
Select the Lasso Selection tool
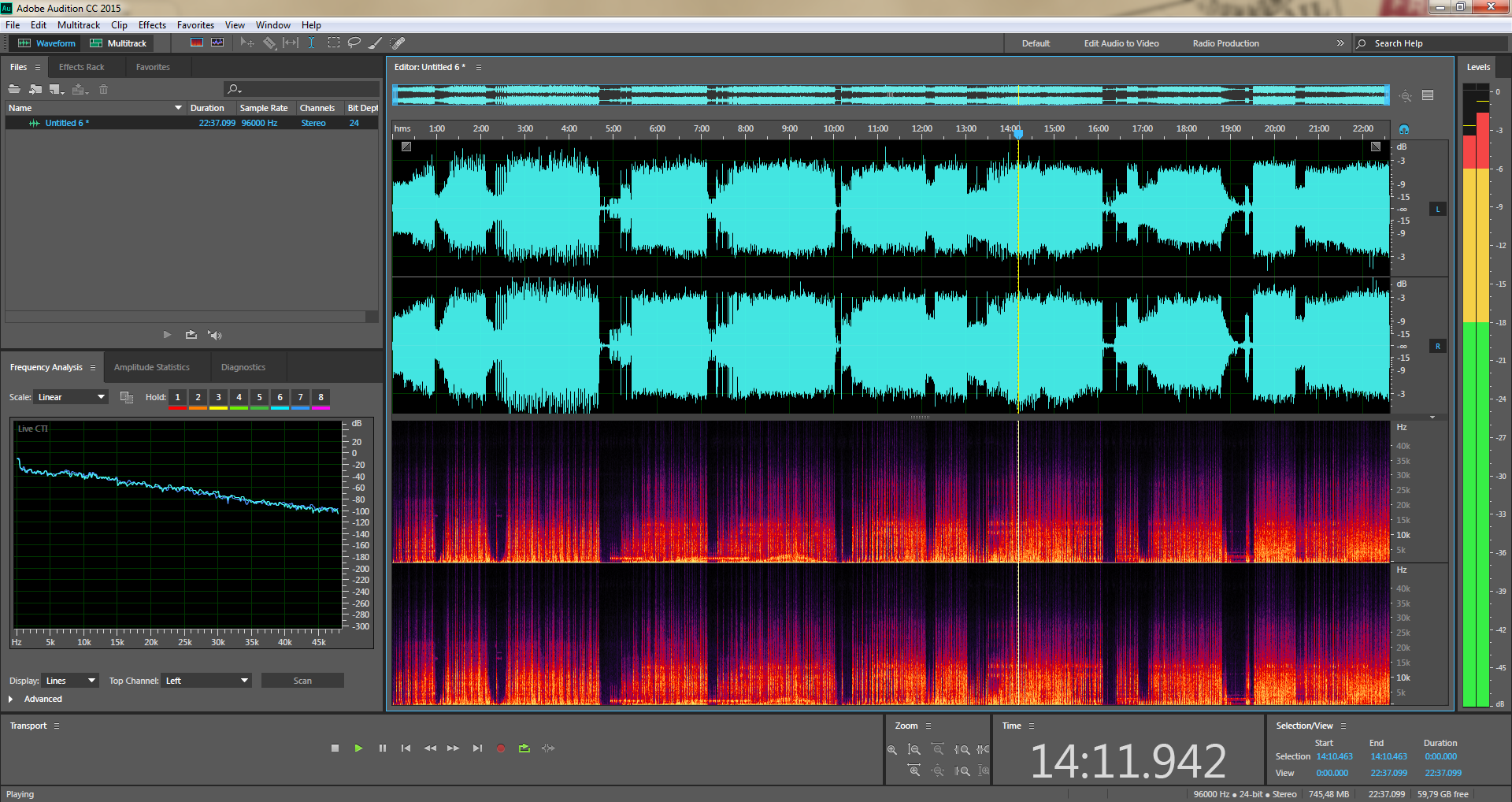pos(354,43)
